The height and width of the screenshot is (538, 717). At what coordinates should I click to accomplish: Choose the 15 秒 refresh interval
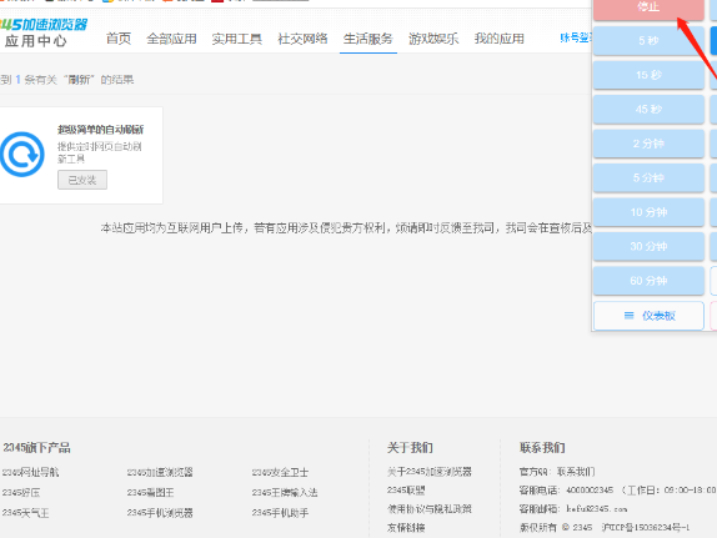click(x=648, y=75)
